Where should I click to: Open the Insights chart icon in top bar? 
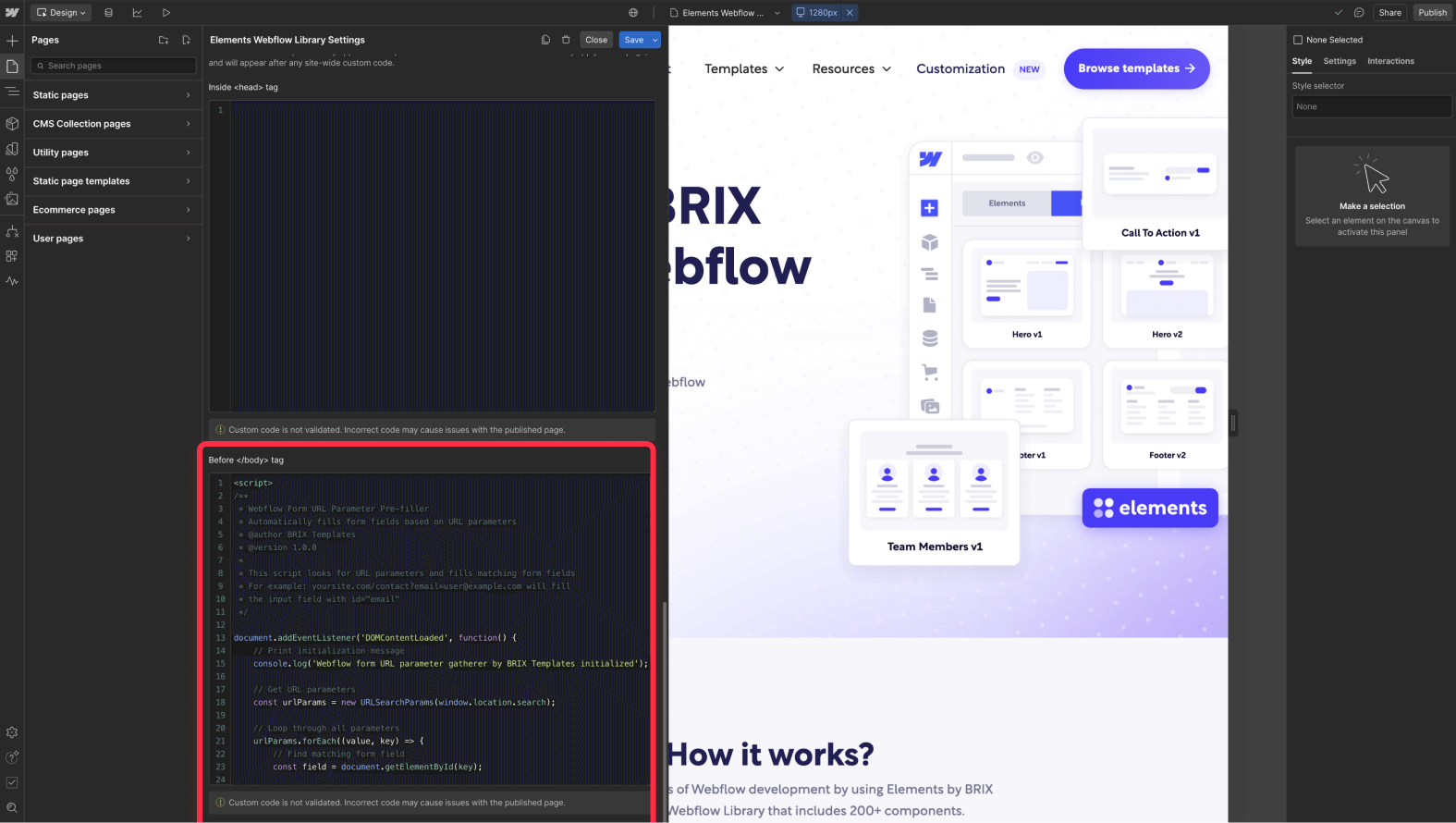(x=137, y=12)
